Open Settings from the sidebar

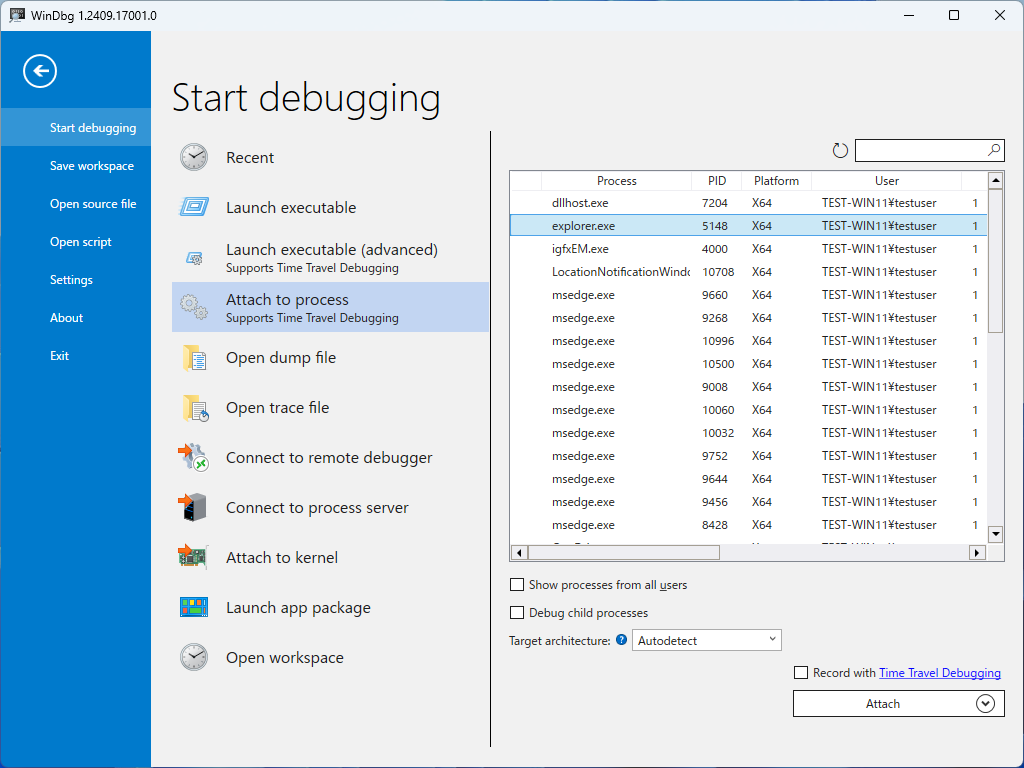[76, 280]
